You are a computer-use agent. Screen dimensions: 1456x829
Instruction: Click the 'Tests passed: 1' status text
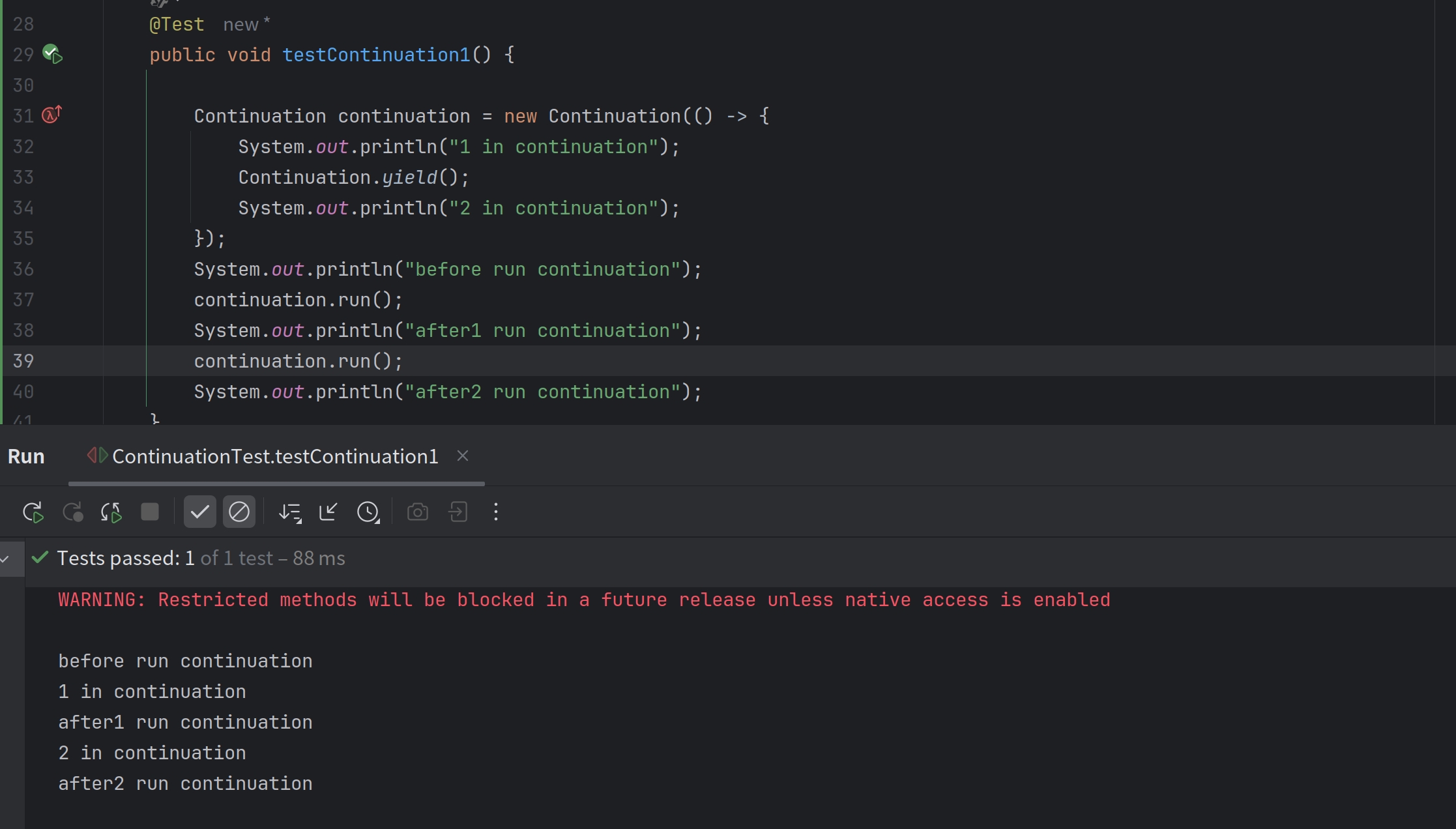126,558
